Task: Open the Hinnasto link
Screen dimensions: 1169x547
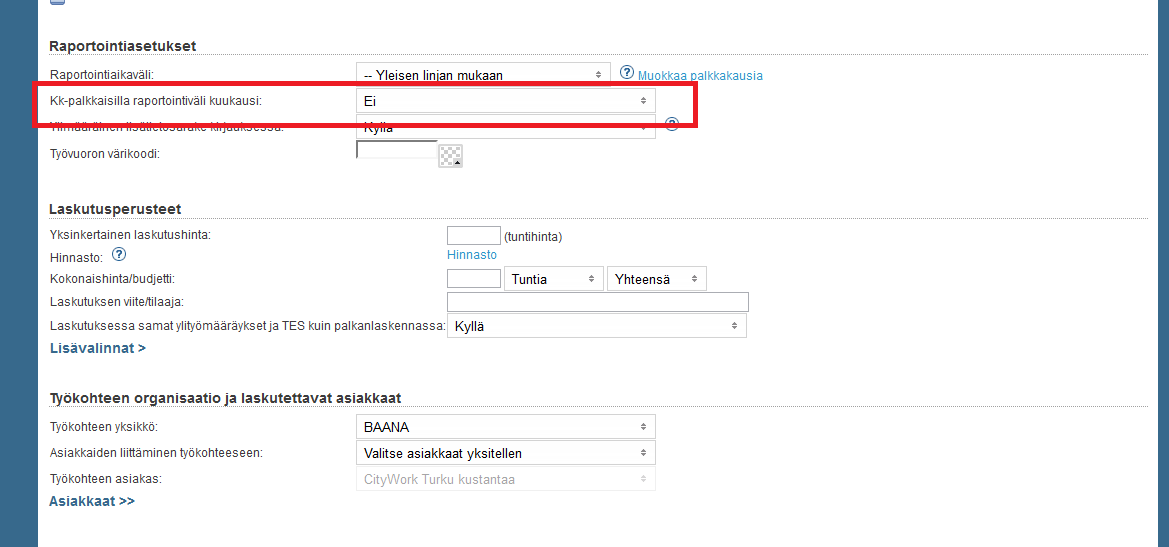Action: click(x=472, y=255)
